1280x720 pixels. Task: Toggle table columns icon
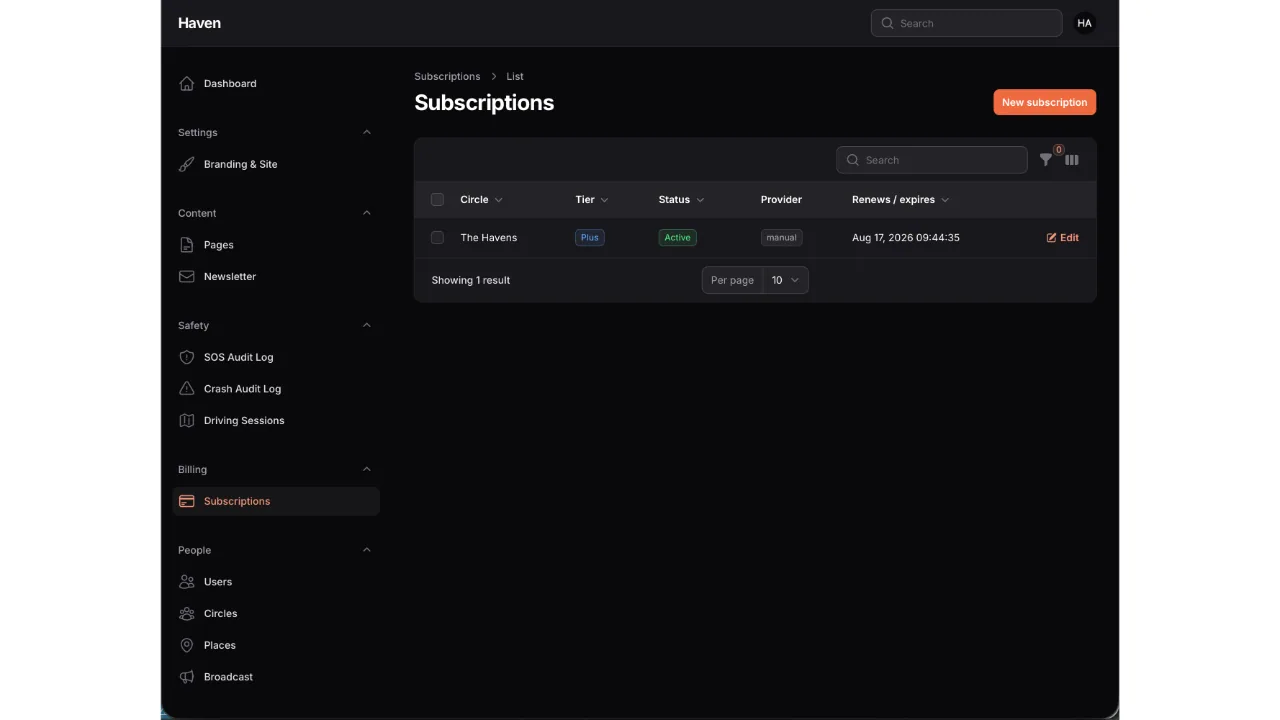coord(1072,160)
